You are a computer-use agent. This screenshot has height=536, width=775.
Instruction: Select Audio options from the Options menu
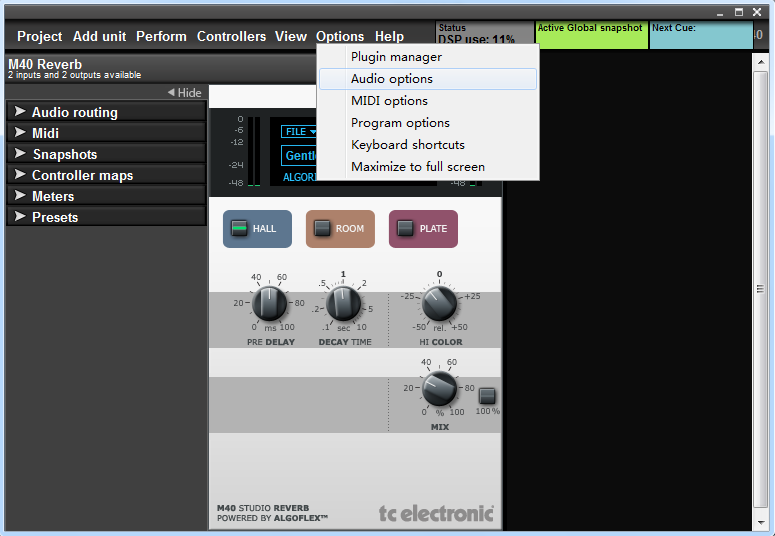click(428, 79)
